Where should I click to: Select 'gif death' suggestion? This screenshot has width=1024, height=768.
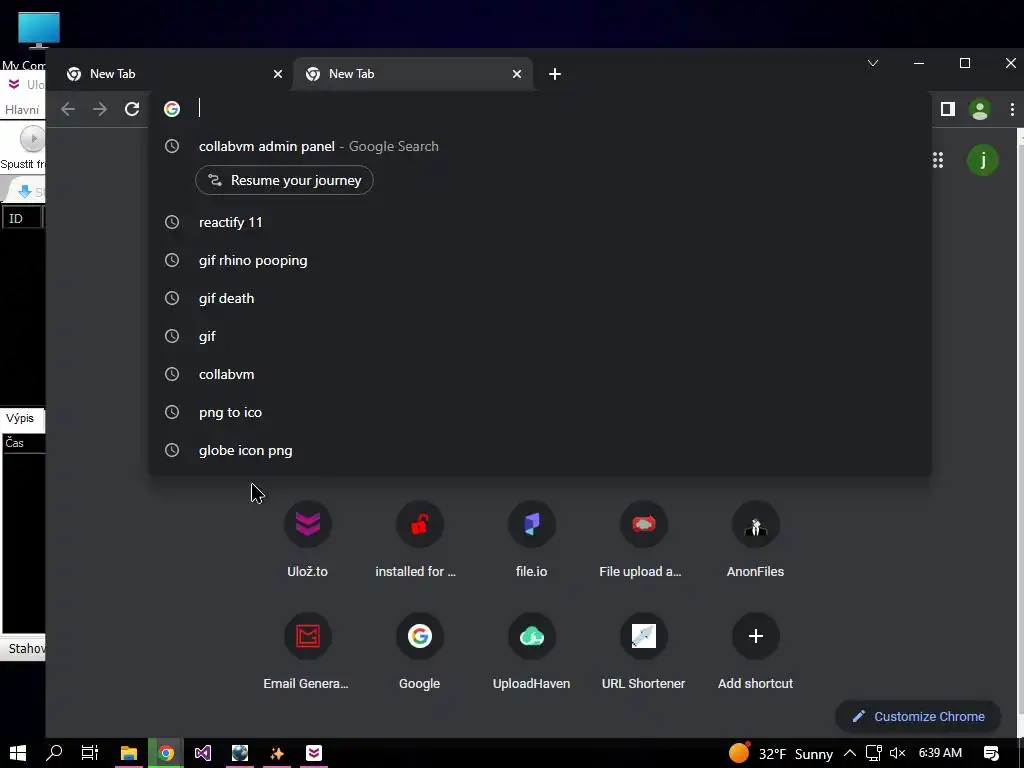pyautogui.click(x=539, y=298)
